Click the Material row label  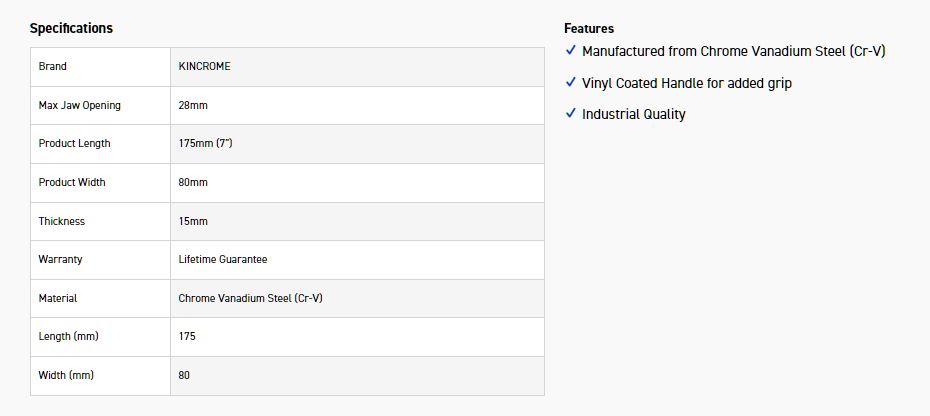click(x=58, y=298)
